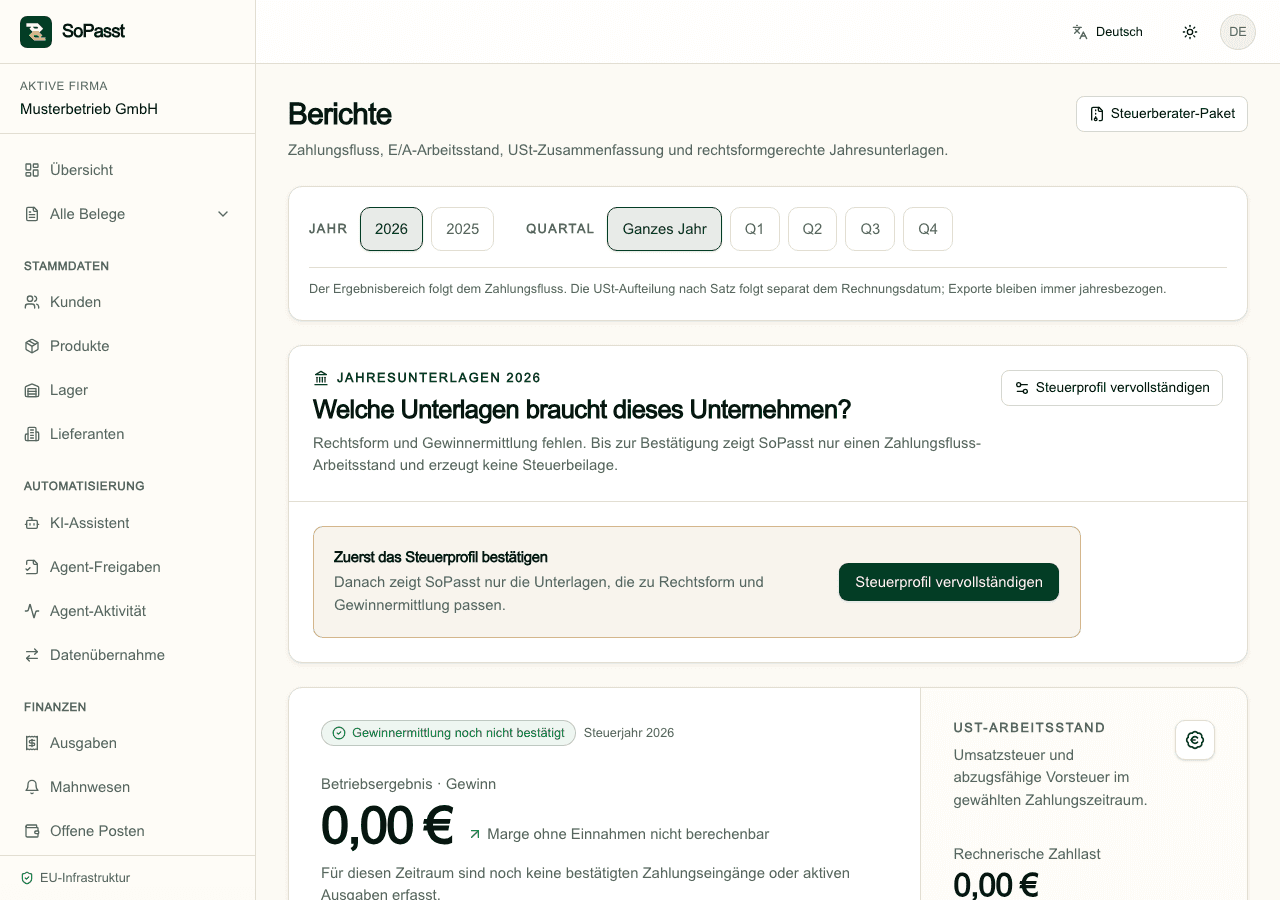
Task: Open Lieferanten in the sidebar
Action: point(127,434)
